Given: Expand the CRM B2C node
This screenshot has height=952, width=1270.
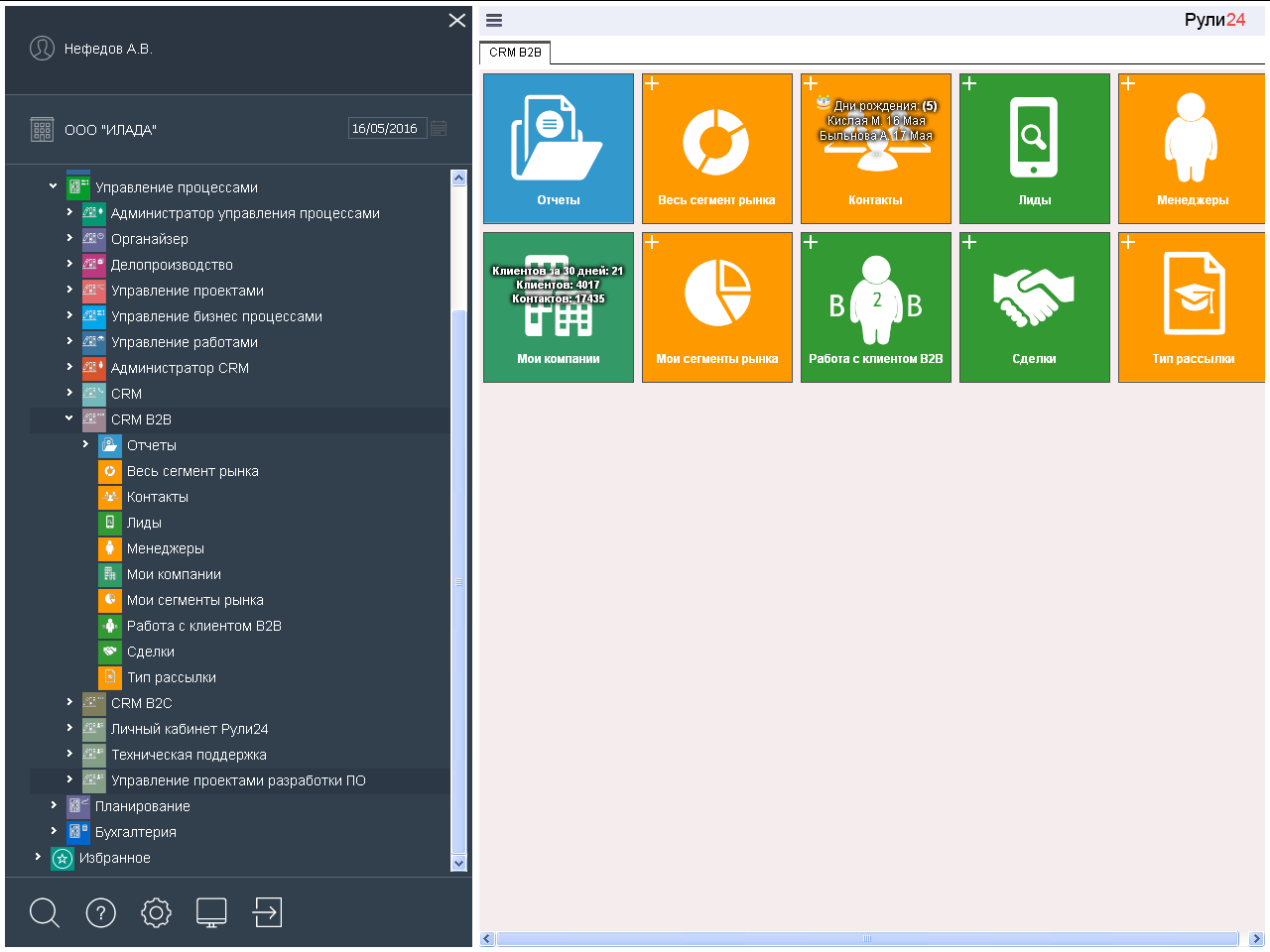Looking at the screenshot, I should [x=69, y=701].
